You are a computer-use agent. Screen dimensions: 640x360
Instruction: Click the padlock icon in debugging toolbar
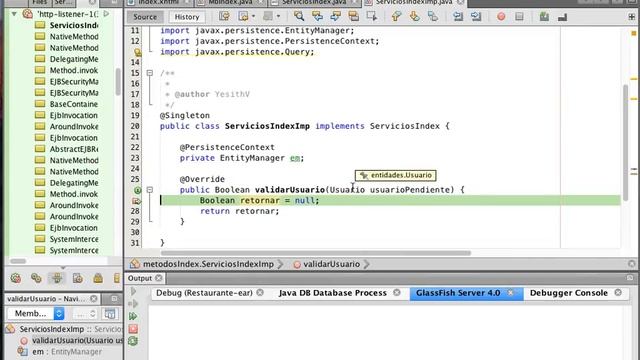click(x=98, y=278)
